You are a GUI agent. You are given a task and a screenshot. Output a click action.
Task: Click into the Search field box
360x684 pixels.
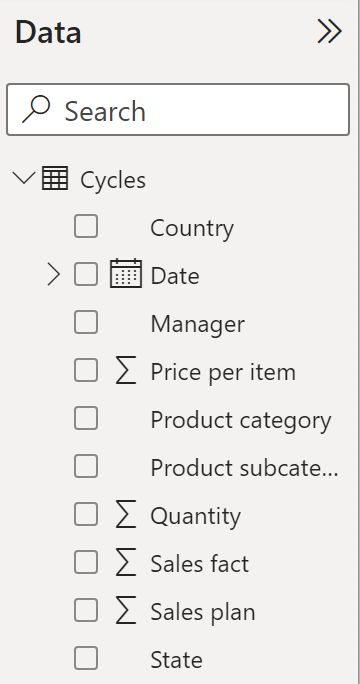point(178,109)
